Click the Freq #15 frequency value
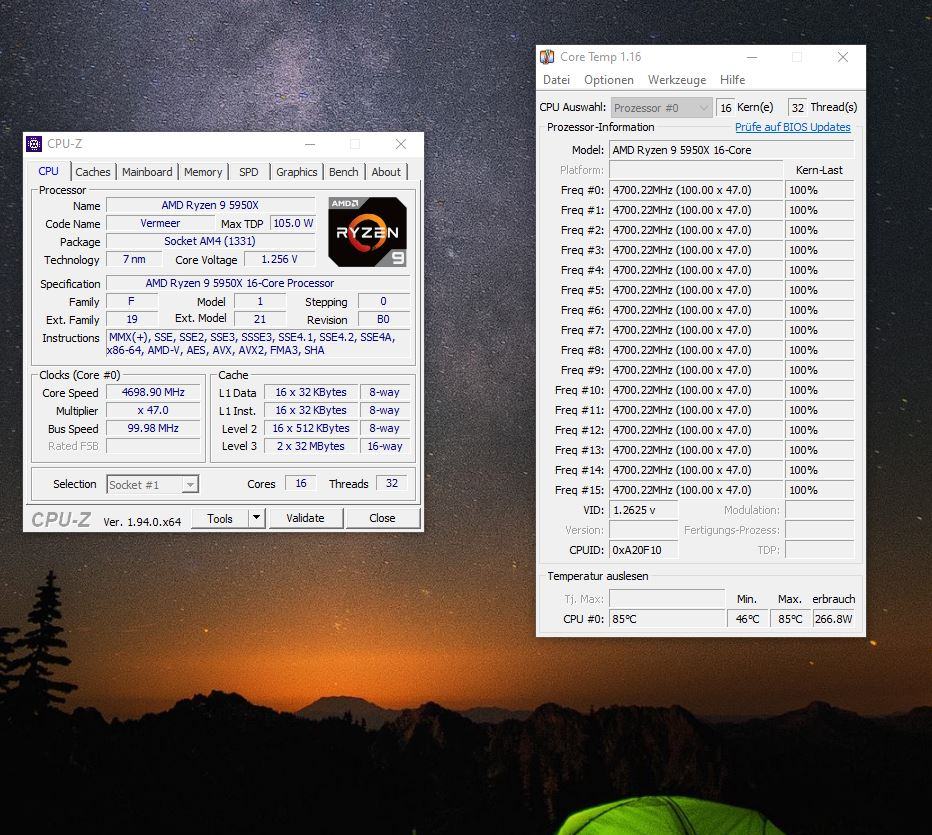This screenshot has height=835, width=932. point(696,490)
